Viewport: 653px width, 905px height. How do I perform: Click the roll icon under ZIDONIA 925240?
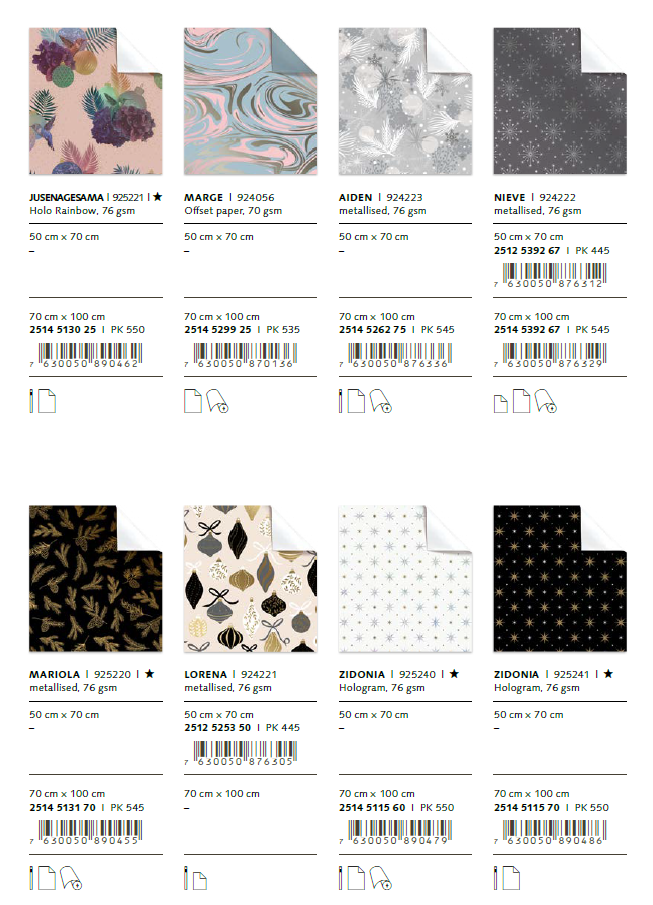click(380, 877)
